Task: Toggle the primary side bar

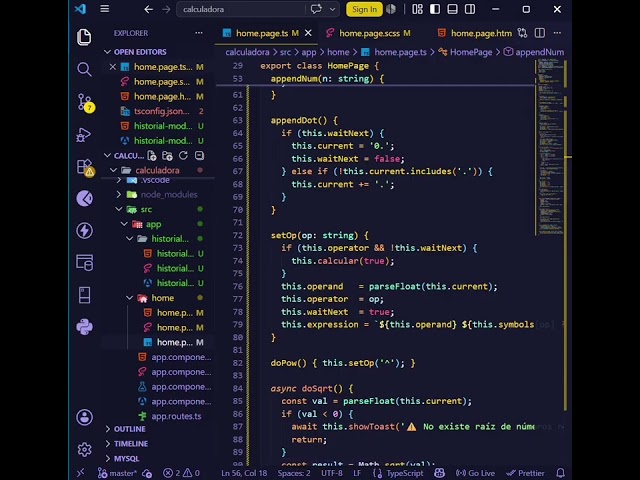Action: point(435,9)
